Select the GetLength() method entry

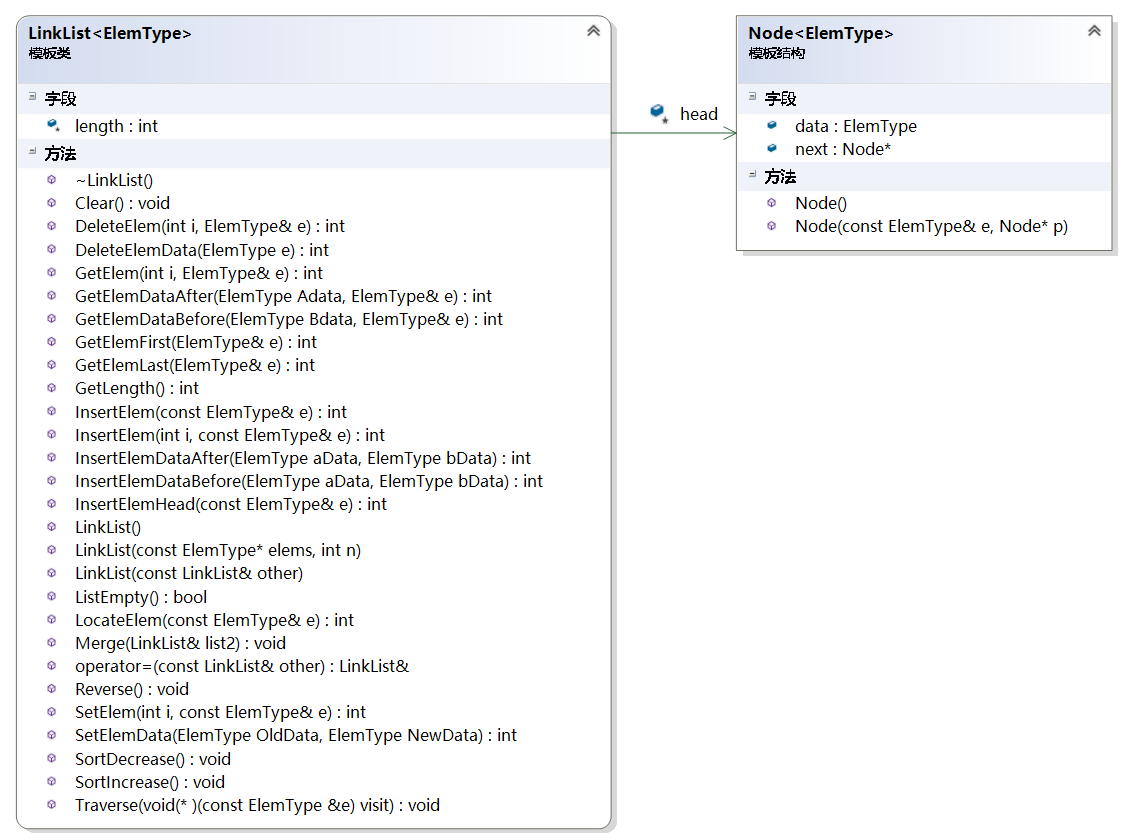click(136, 388)
